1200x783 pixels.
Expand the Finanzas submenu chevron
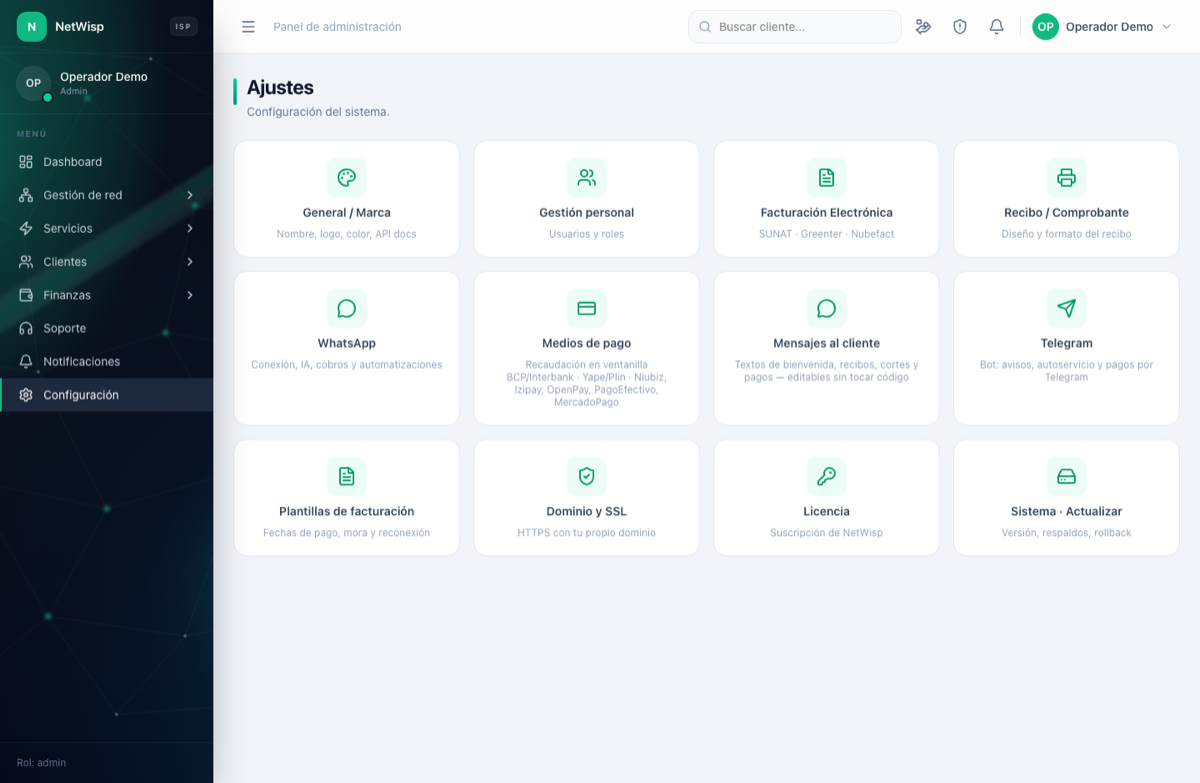point(190,295)
